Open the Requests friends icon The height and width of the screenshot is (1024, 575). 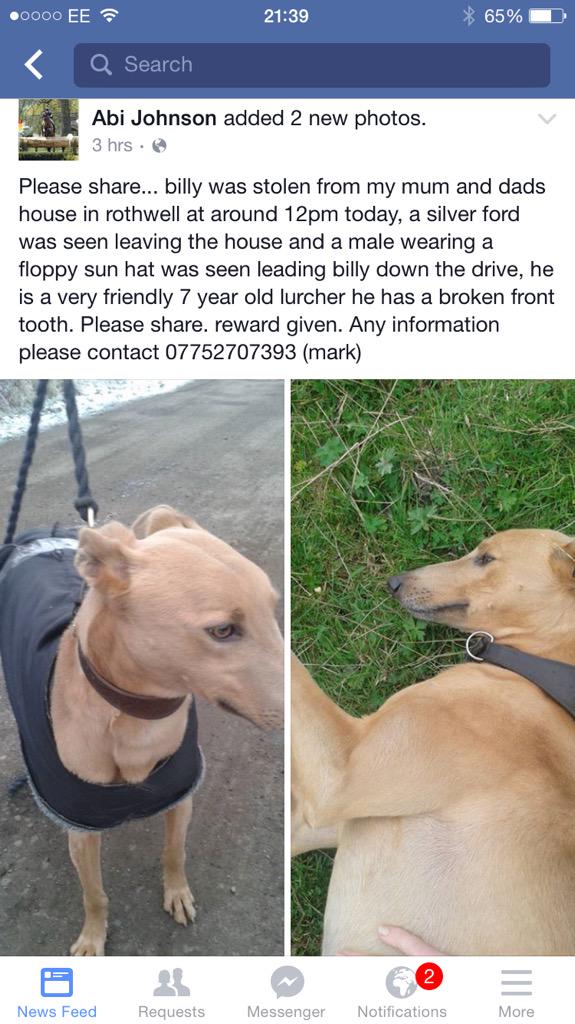point(171,982)
